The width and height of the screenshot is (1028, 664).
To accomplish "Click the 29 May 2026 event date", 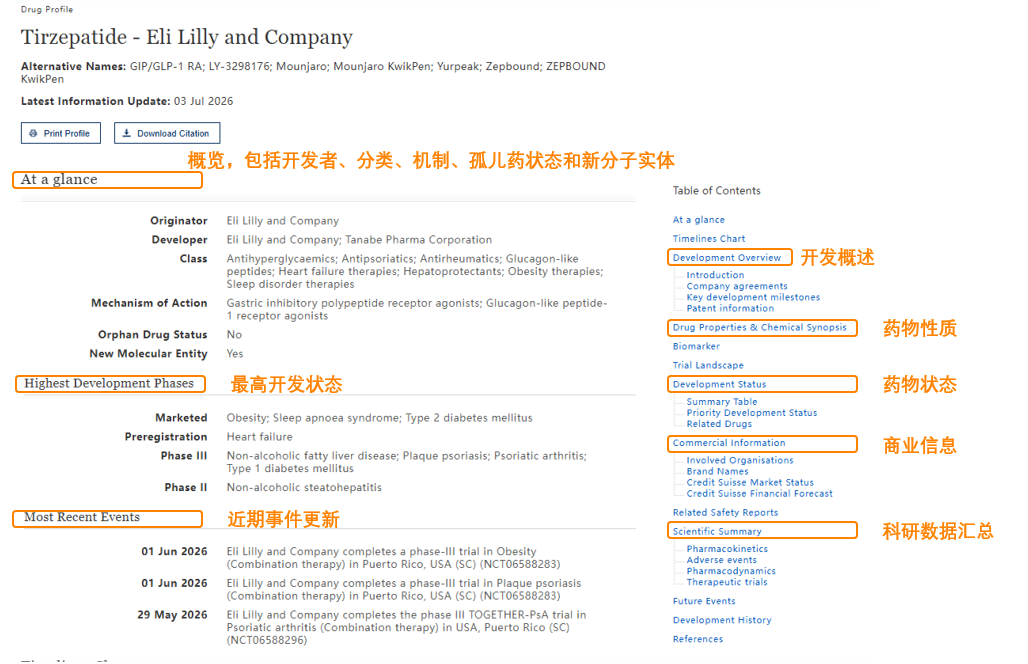I will (172, 615).
